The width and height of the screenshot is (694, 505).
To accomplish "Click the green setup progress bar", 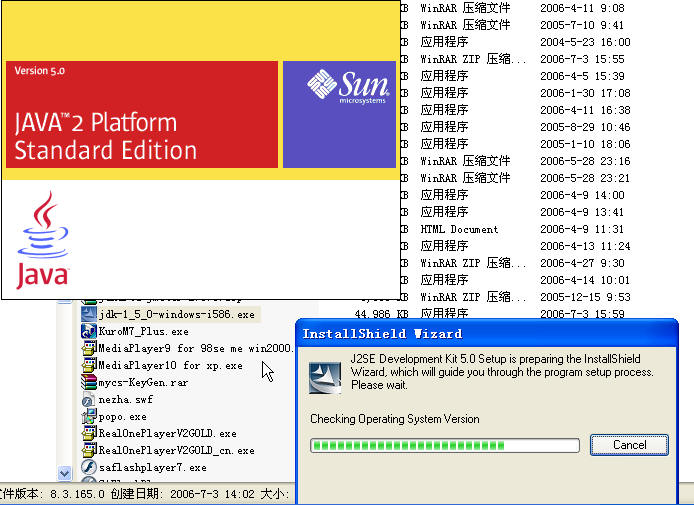I will [x=445, y=445].
